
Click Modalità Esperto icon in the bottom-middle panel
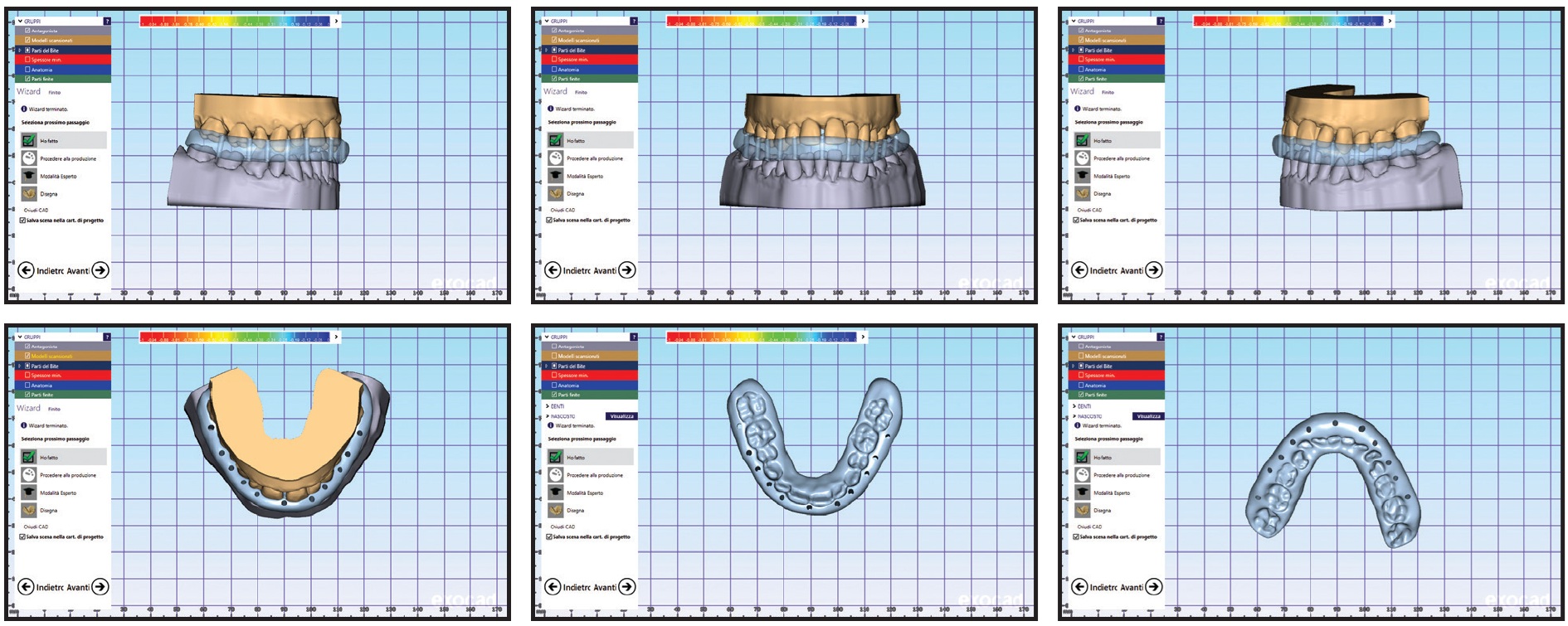pos(556,493)
